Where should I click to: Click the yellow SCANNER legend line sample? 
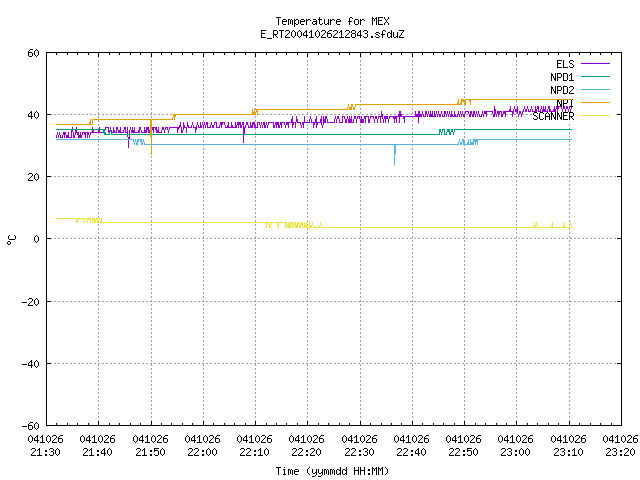tap(595, 116)
